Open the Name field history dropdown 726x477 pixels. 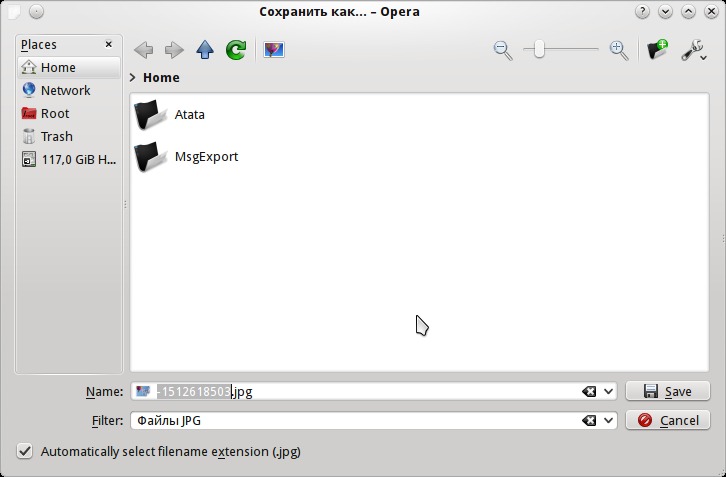[x=608, y=392]
